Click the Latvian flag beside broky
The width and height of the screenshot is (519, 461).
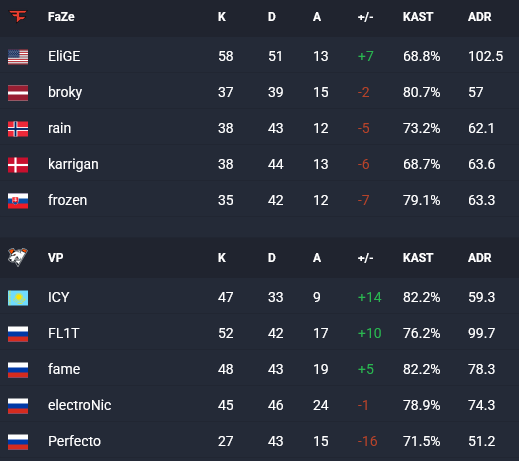pos(18,93)
